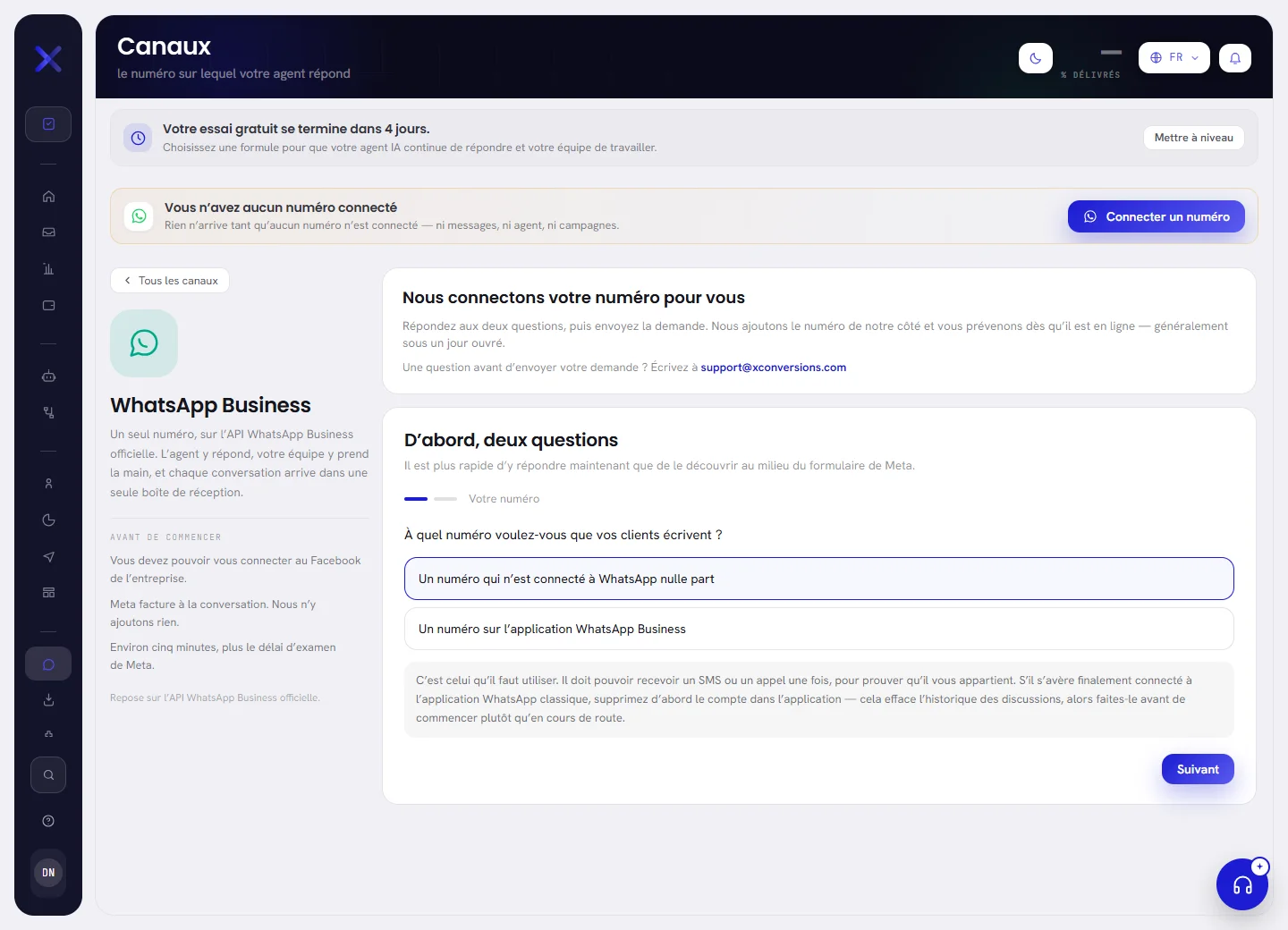Click 'Repose sur l'API WhatsApp Business officielle.' text
The image size is (1288, 930).
pos(215,697)
